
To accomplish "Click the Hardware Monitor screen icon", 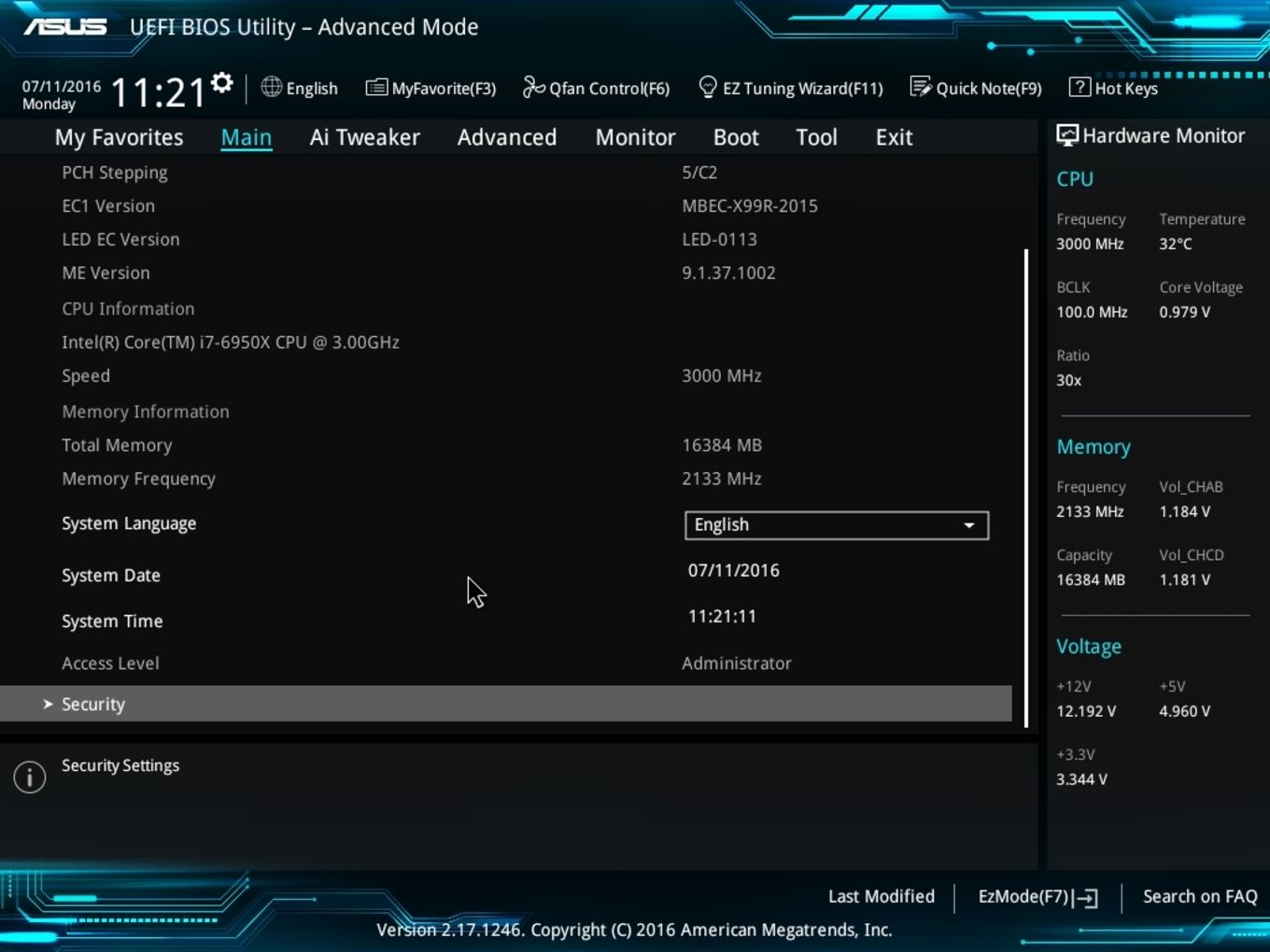I will pos(1067,135).
